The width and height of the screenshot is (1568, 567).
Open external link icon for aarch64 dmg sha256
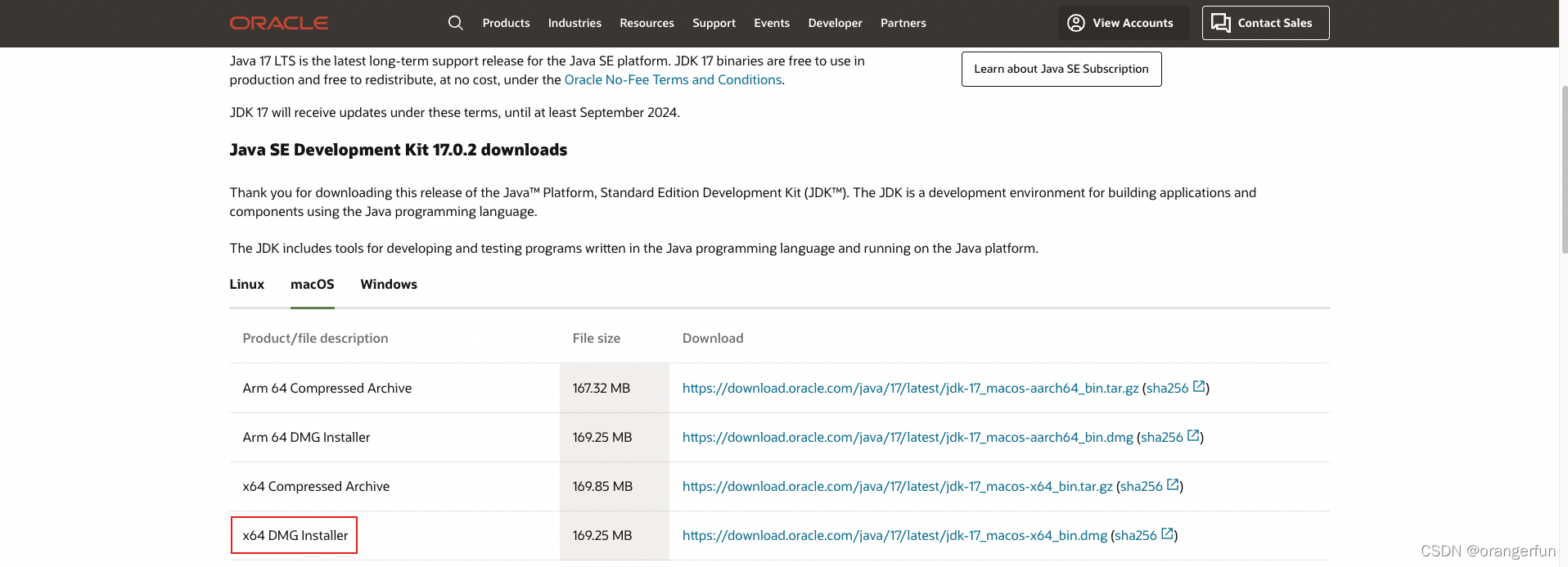[1193, 436]
